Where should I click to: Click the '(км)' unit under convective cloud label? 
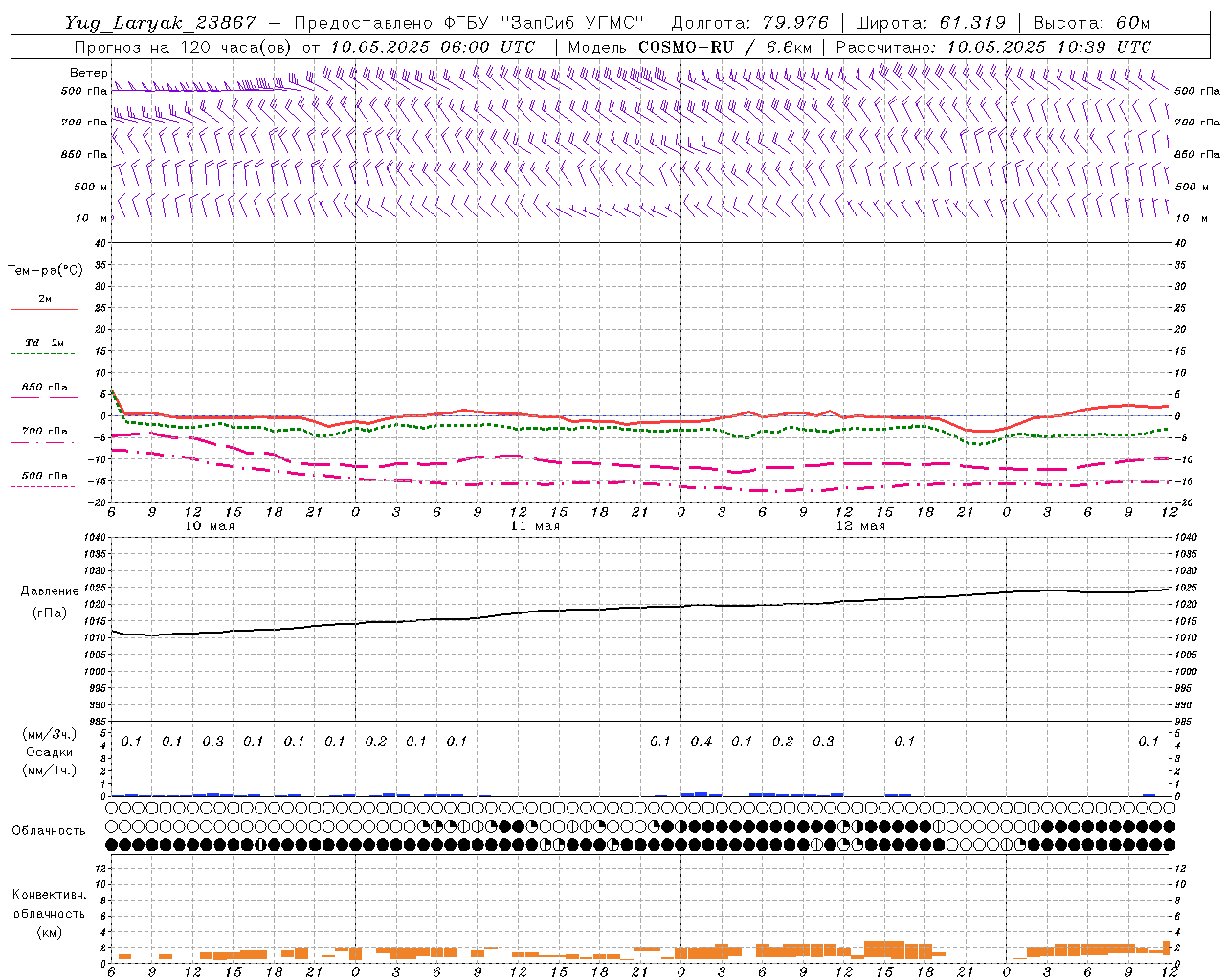click(49, 932)
